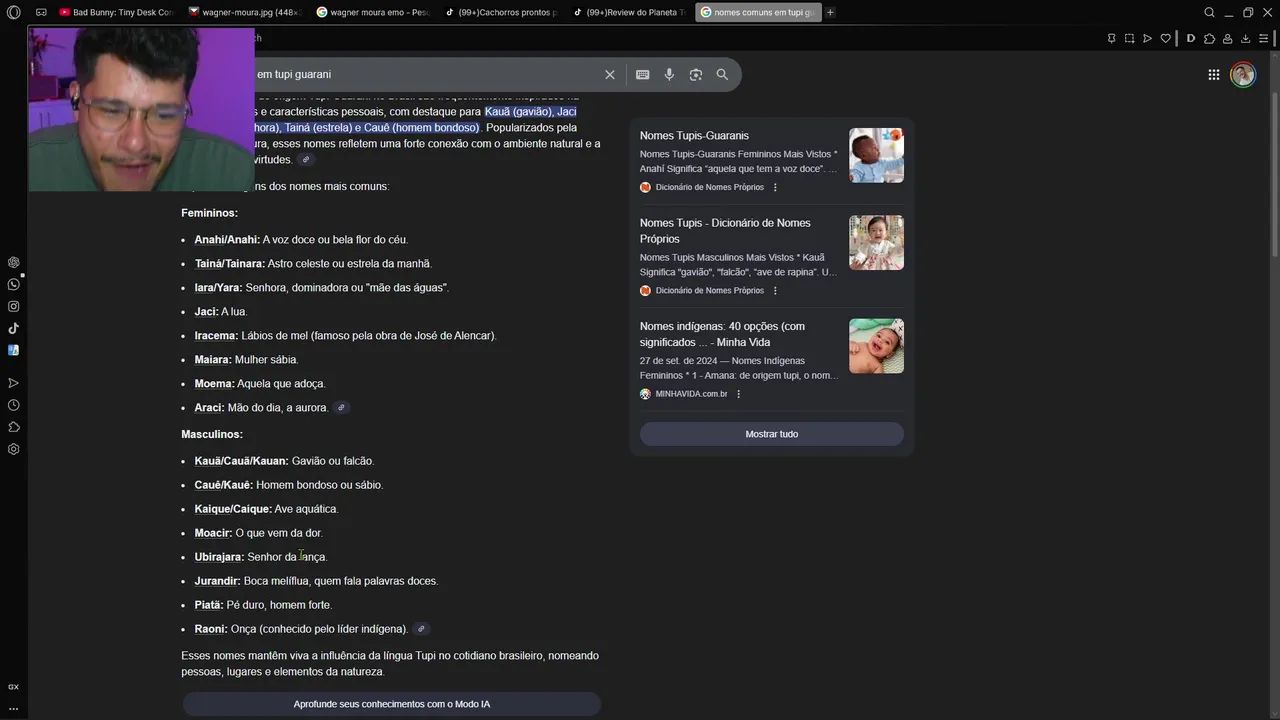Viewport: 1280px width, 720px height.
Task: Open options dots beside MINHAVIDA.com.br
Action: point(739,394)
